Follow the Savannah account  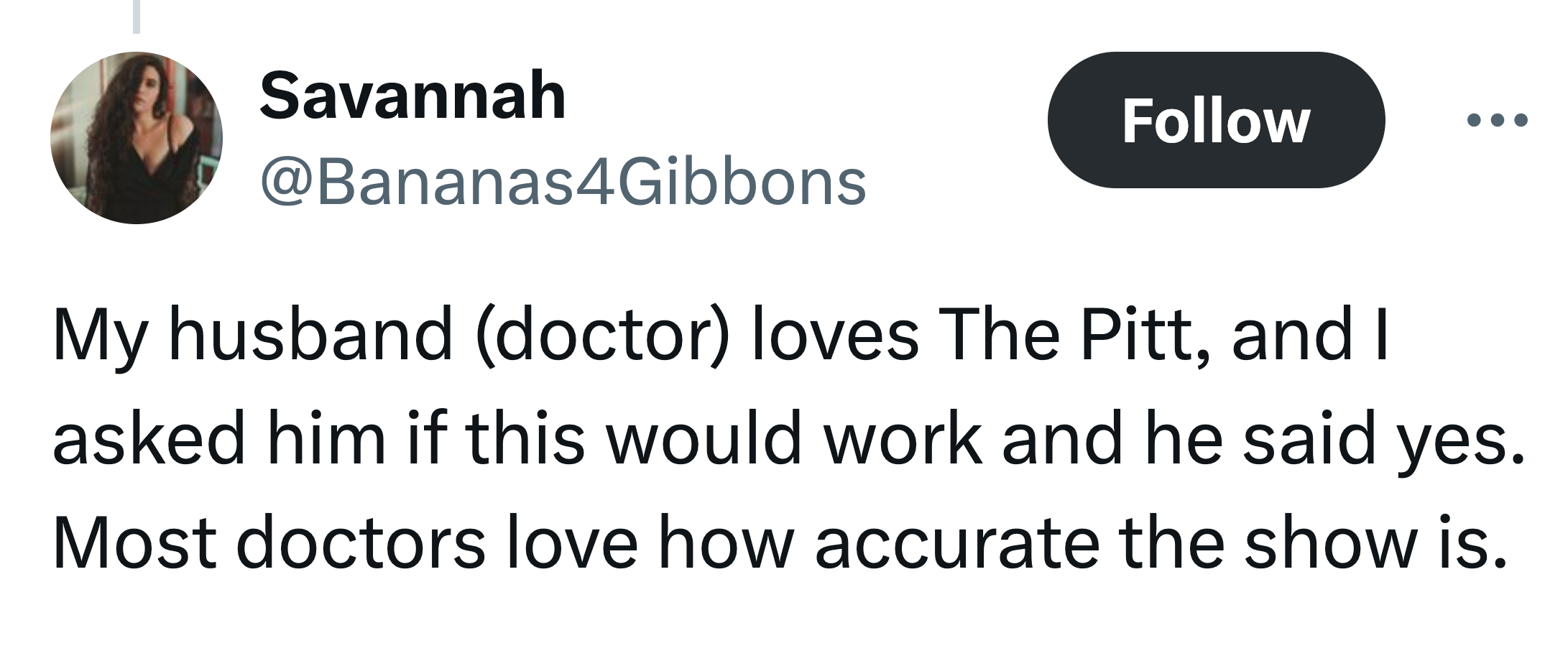tap(1216, 121)
